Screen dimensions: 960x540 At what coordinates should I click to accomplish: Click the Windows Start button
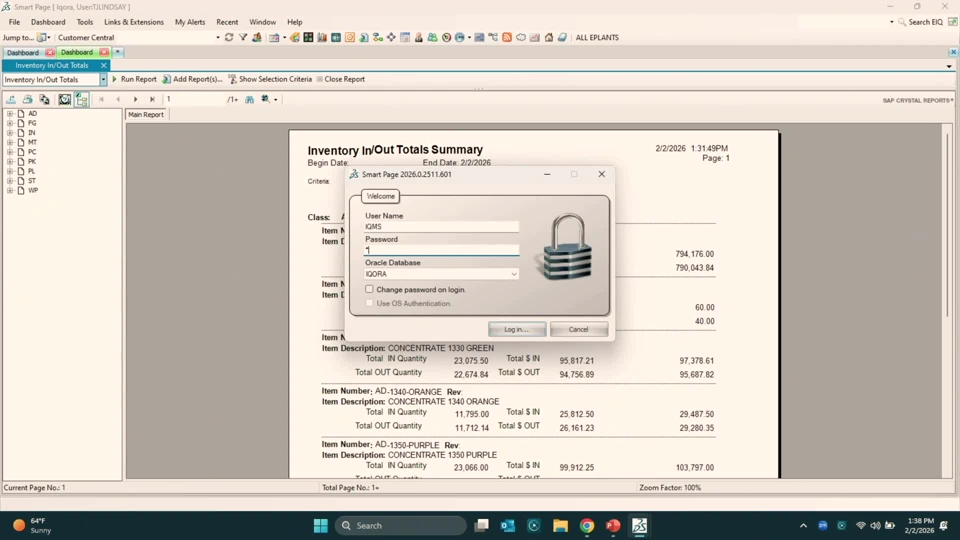(x=321, y=525)
